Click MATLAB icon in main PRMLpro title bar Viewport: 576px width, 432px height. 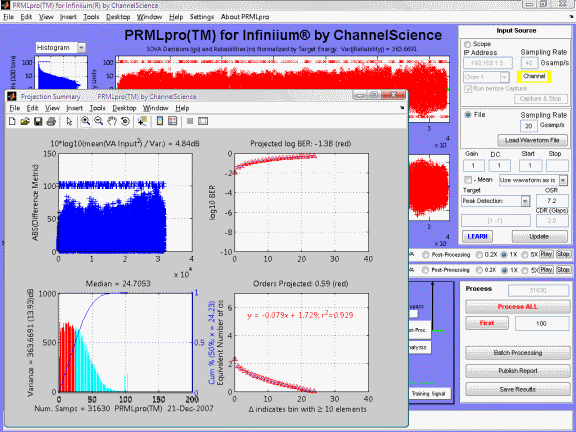click(x=5, y=5)
